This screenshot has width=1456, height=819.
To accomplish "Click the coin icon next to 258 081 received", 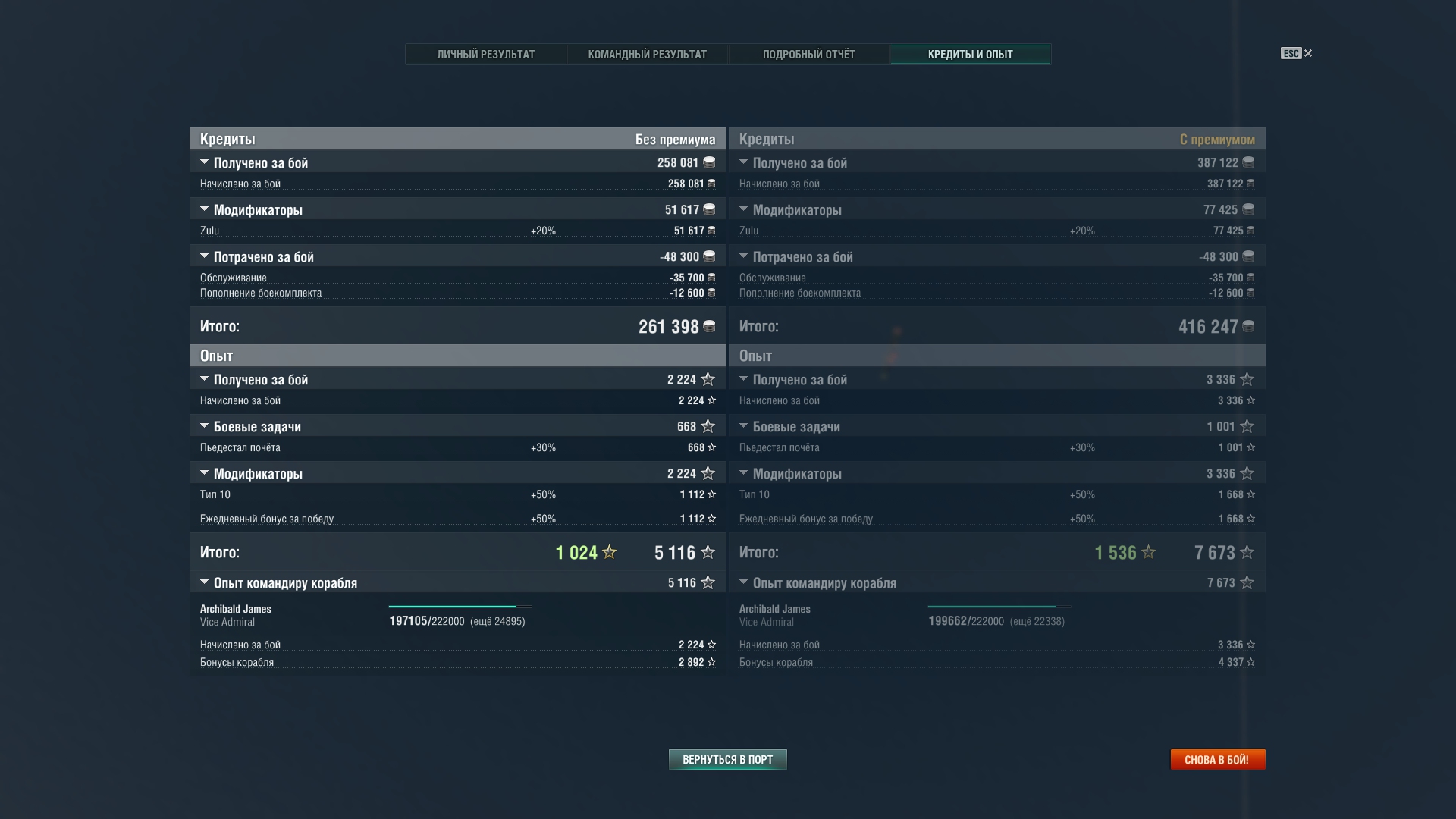I will click(709, 162).
